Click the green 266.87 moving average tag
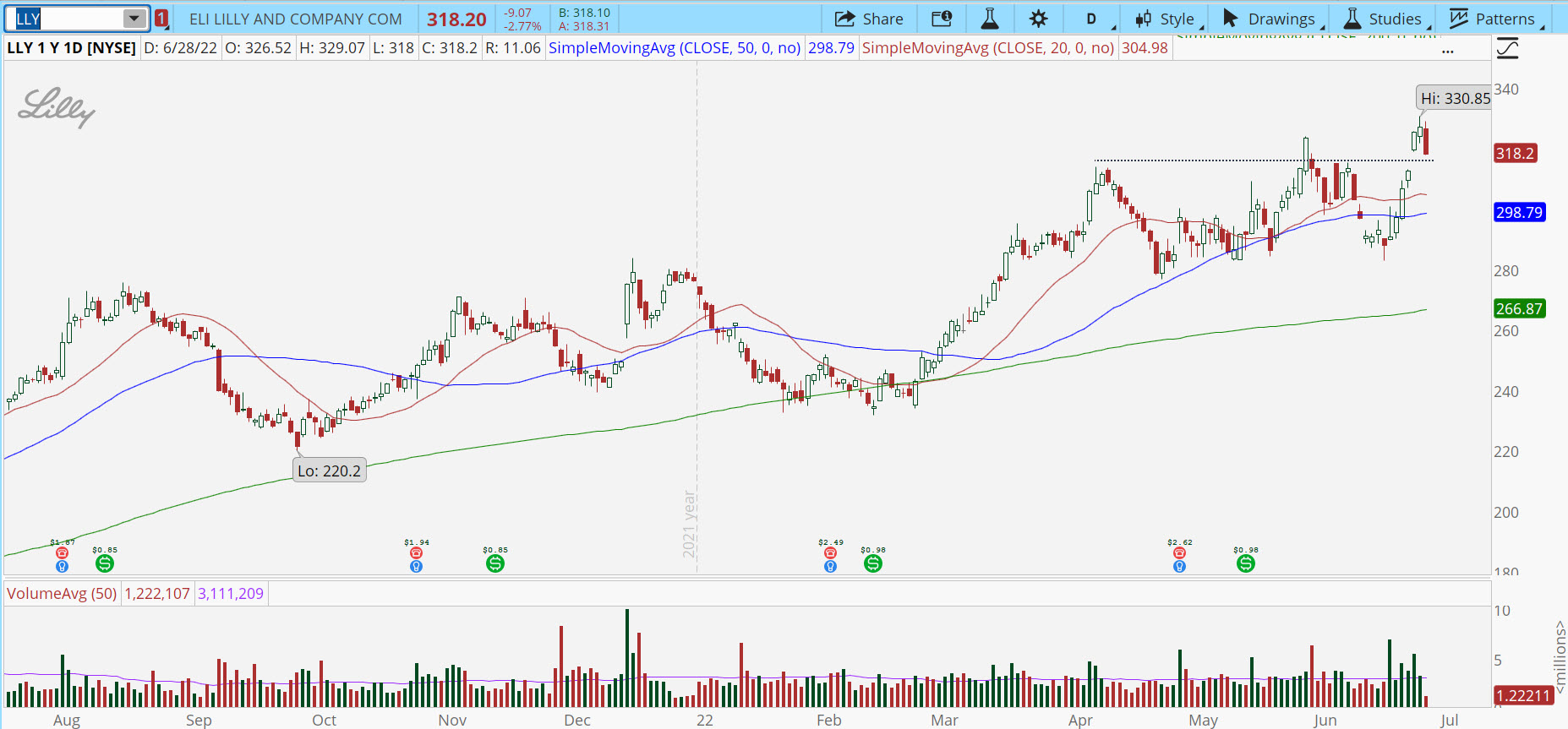The image size is (1568, 729). click(x=1519, y=309)
